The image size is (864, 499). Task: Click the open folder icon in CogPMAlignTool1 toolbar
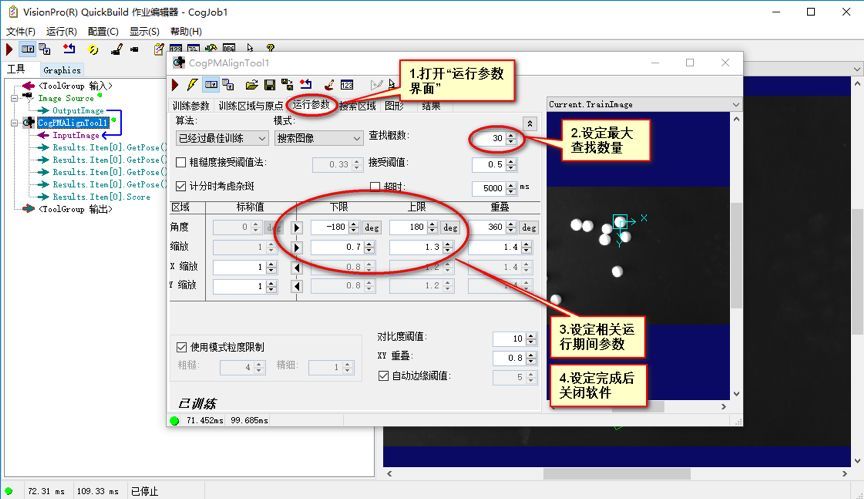pyautogui.click(x=252, y=85)
